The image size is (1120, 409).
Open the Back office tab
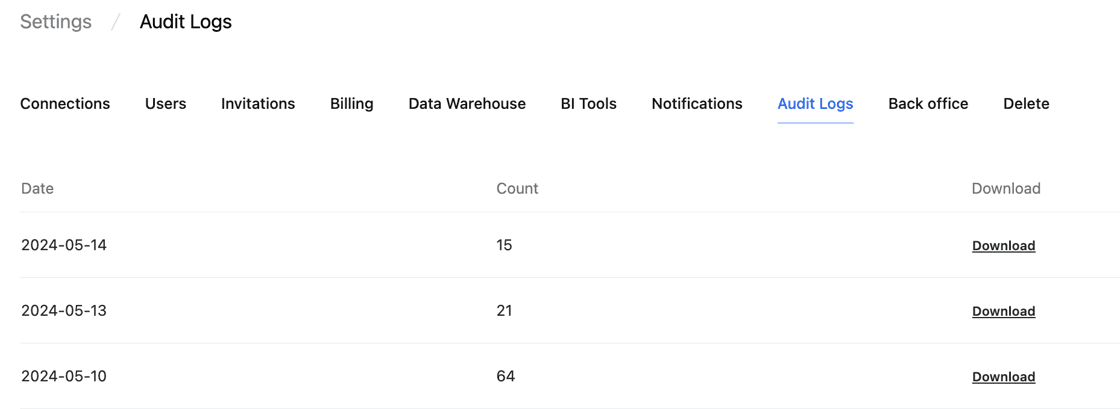pos(928,104)
